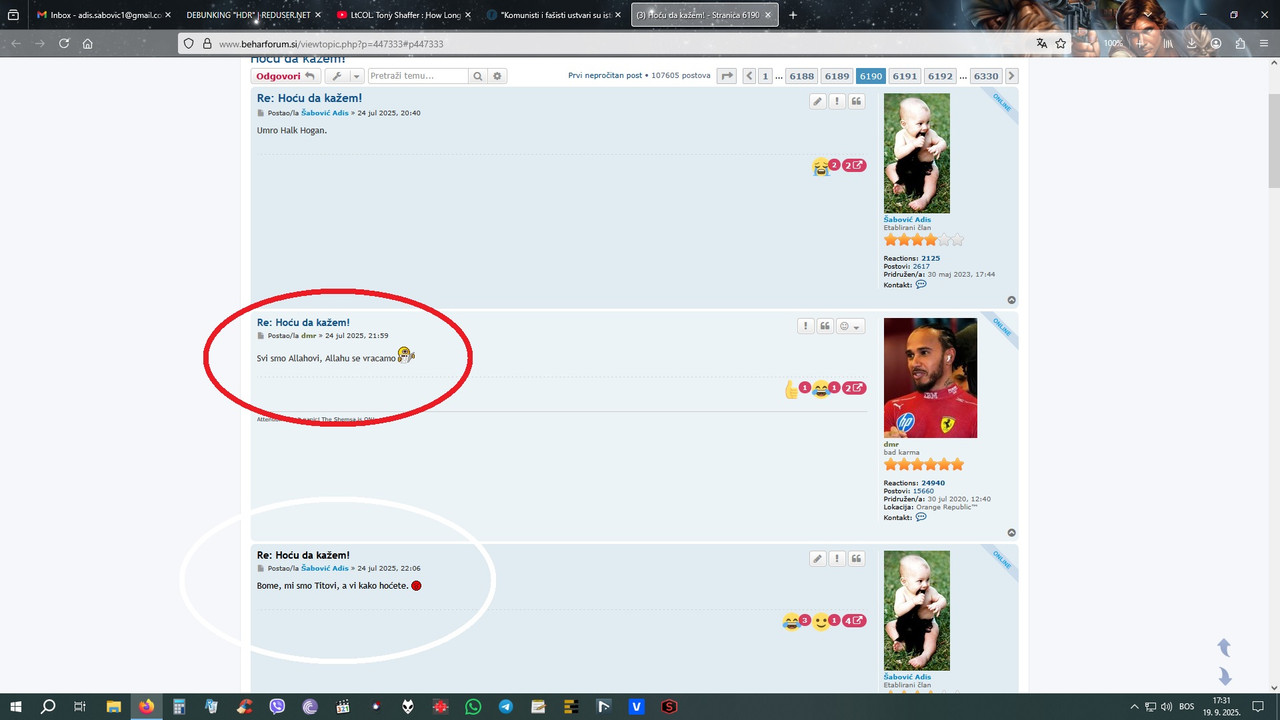Open Šabović Adis avatar in first post
The height and width of the screenshot is (720, 1280).
(917, 153)
